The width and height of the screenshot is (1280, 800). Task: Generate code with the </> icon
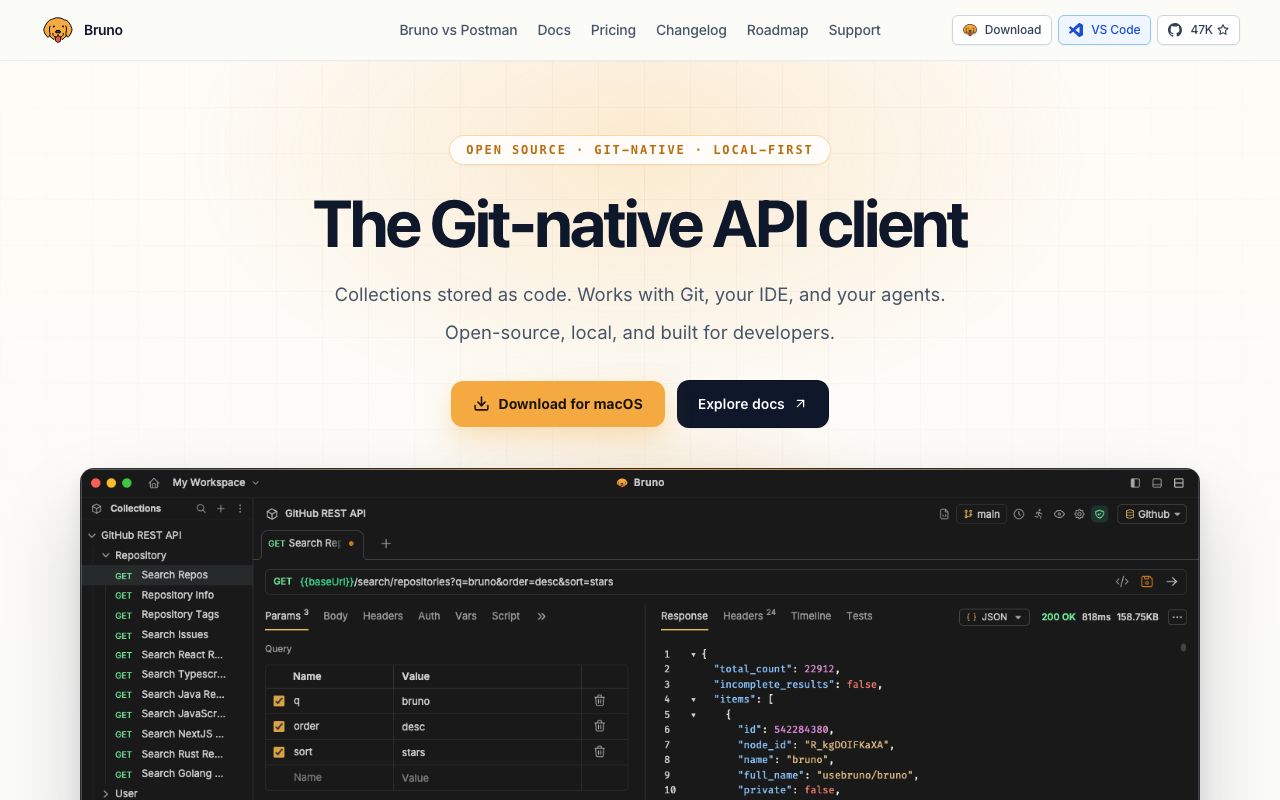[1122, 582]
